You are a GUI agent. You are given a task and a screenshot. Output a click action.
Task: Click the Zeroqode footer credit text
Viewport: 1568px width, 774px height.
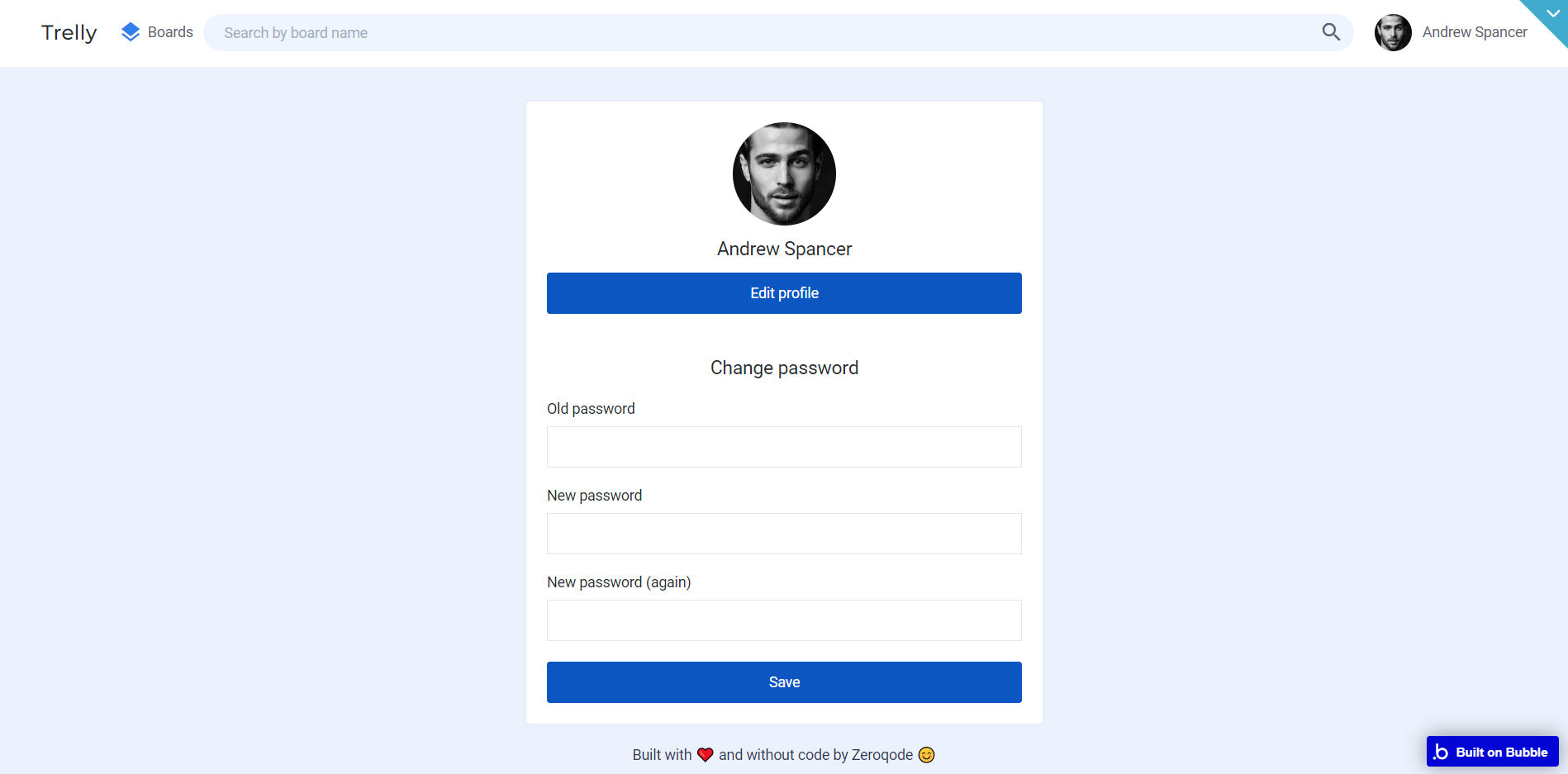tap(881, 754)
